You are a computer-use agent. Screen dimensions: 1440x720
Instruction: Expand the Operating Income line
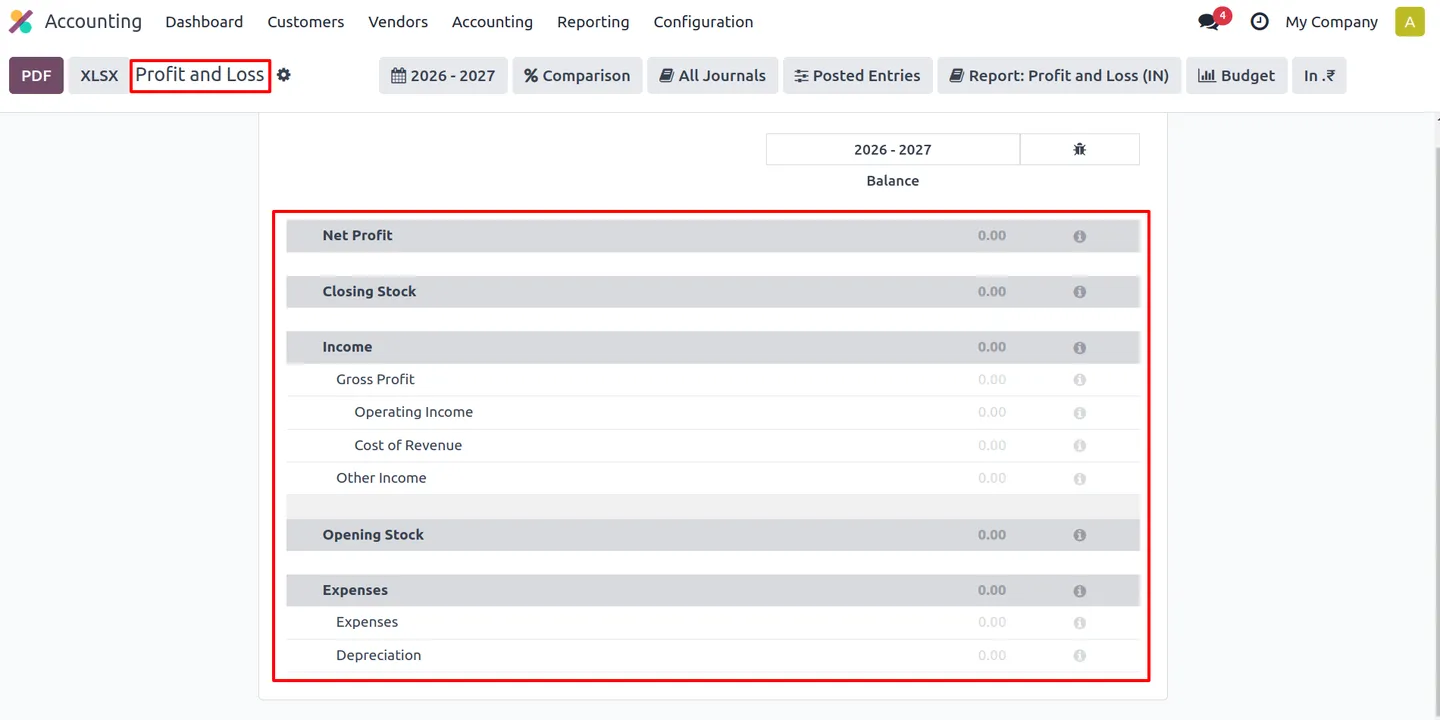(x=413, y=412)
